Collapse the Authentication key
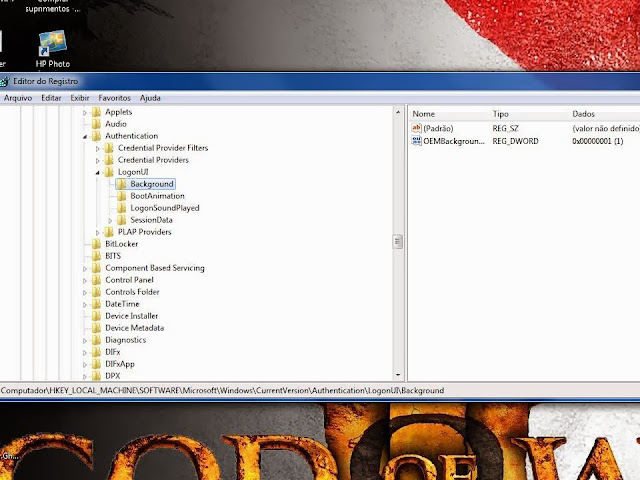 (x=85, y=136)
